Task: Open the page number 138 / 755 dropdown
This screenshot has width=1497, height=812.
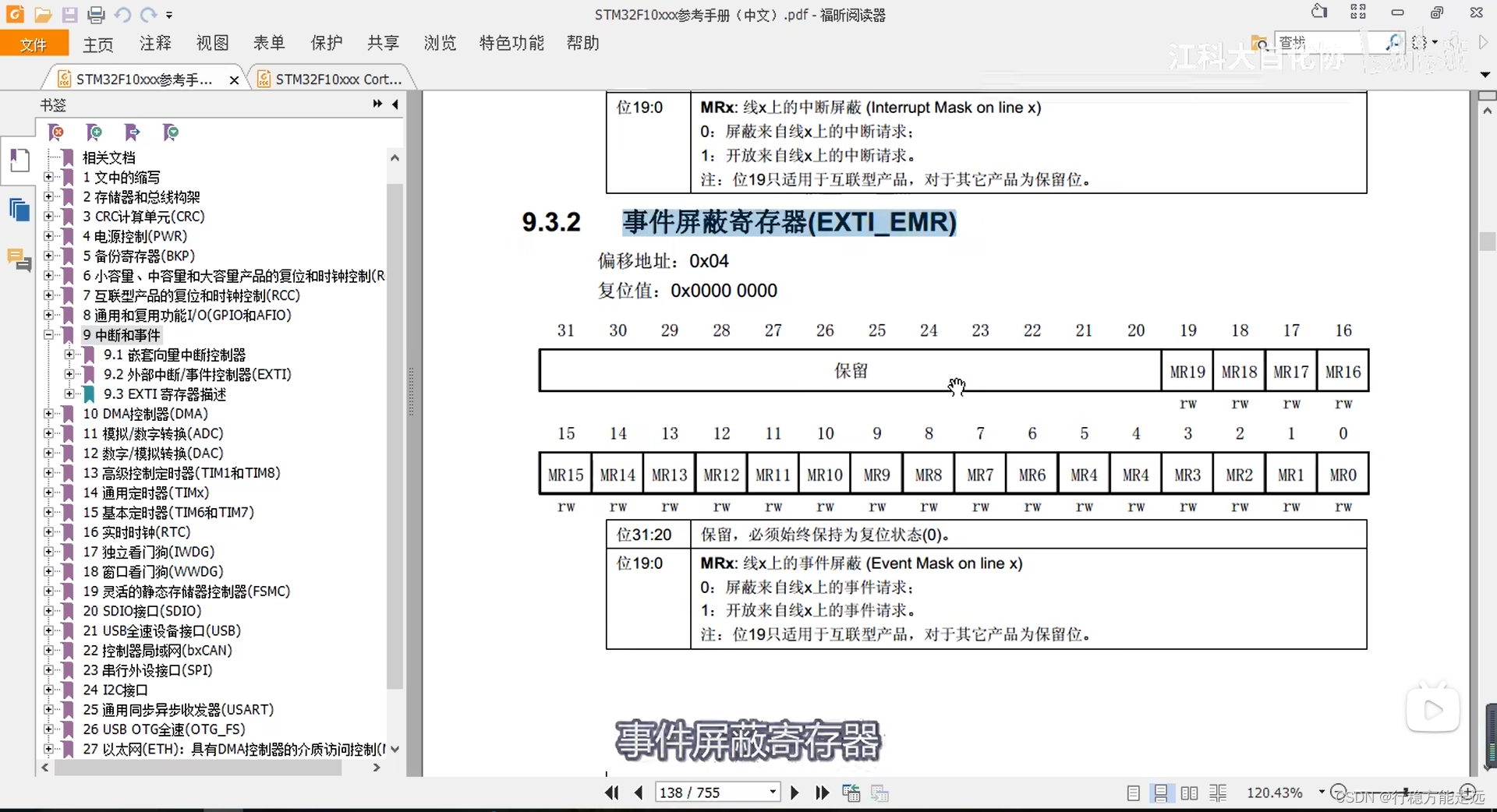Action: tap(773, 793)
